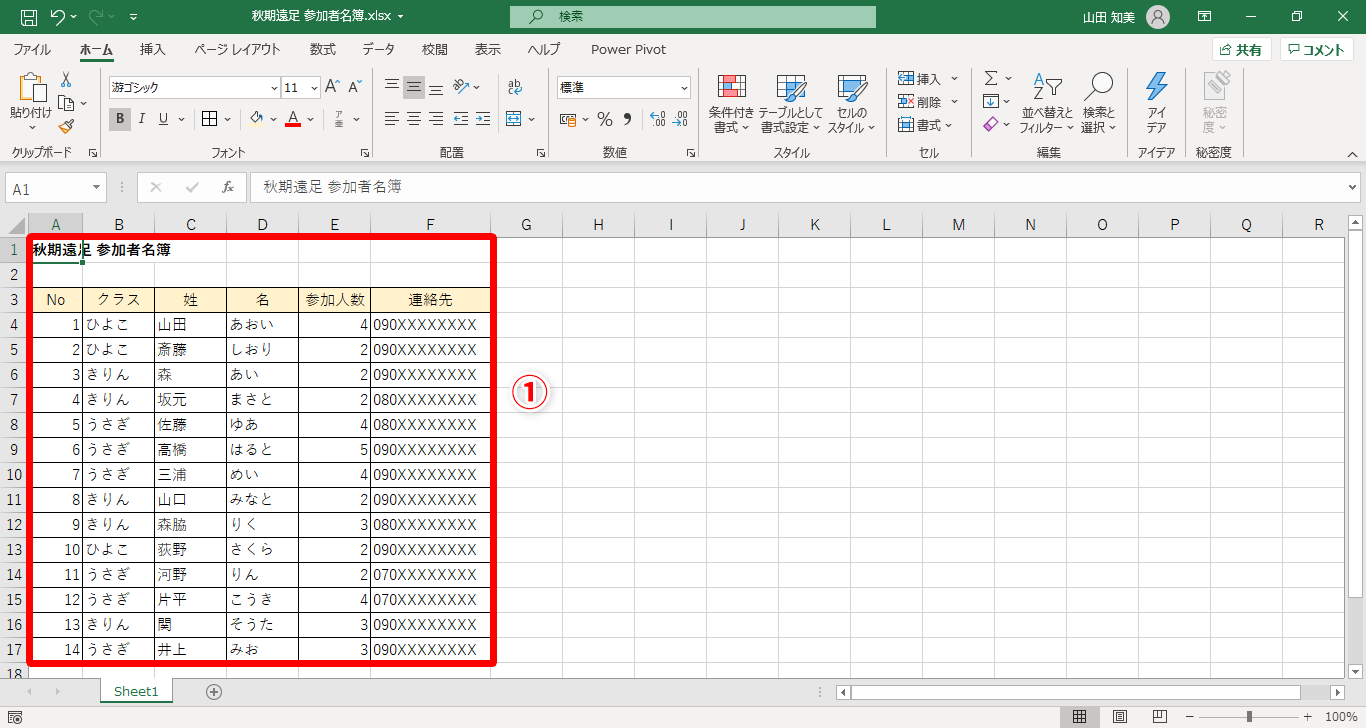1366x728 pixels.
Task: Open the Name Box dropdown next to A1
Action: click(x=97, y=188)
